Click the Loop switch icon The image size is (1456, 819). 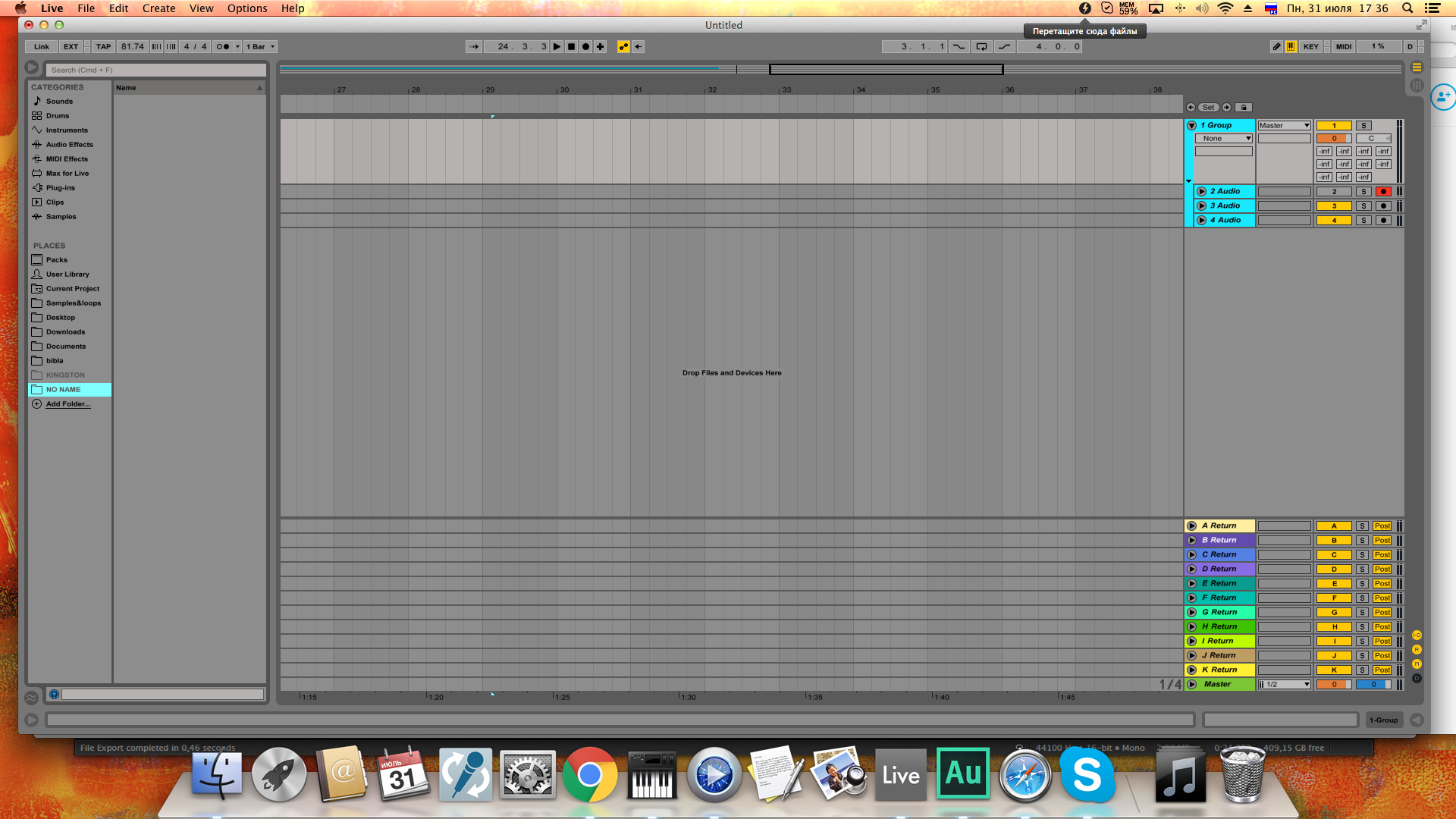click(x=981, y=47)
